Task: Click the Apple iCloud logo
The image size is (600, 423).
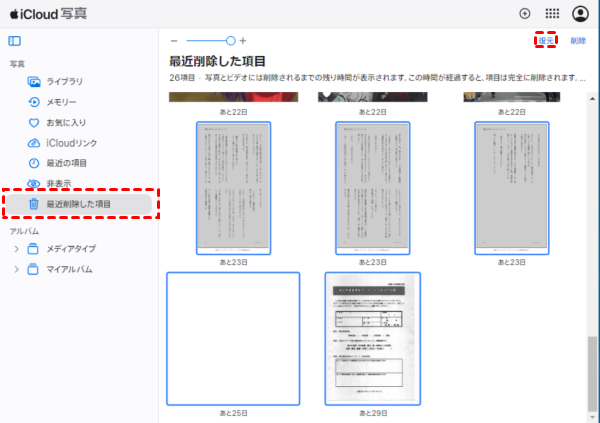Action: [x=14, y=14]
